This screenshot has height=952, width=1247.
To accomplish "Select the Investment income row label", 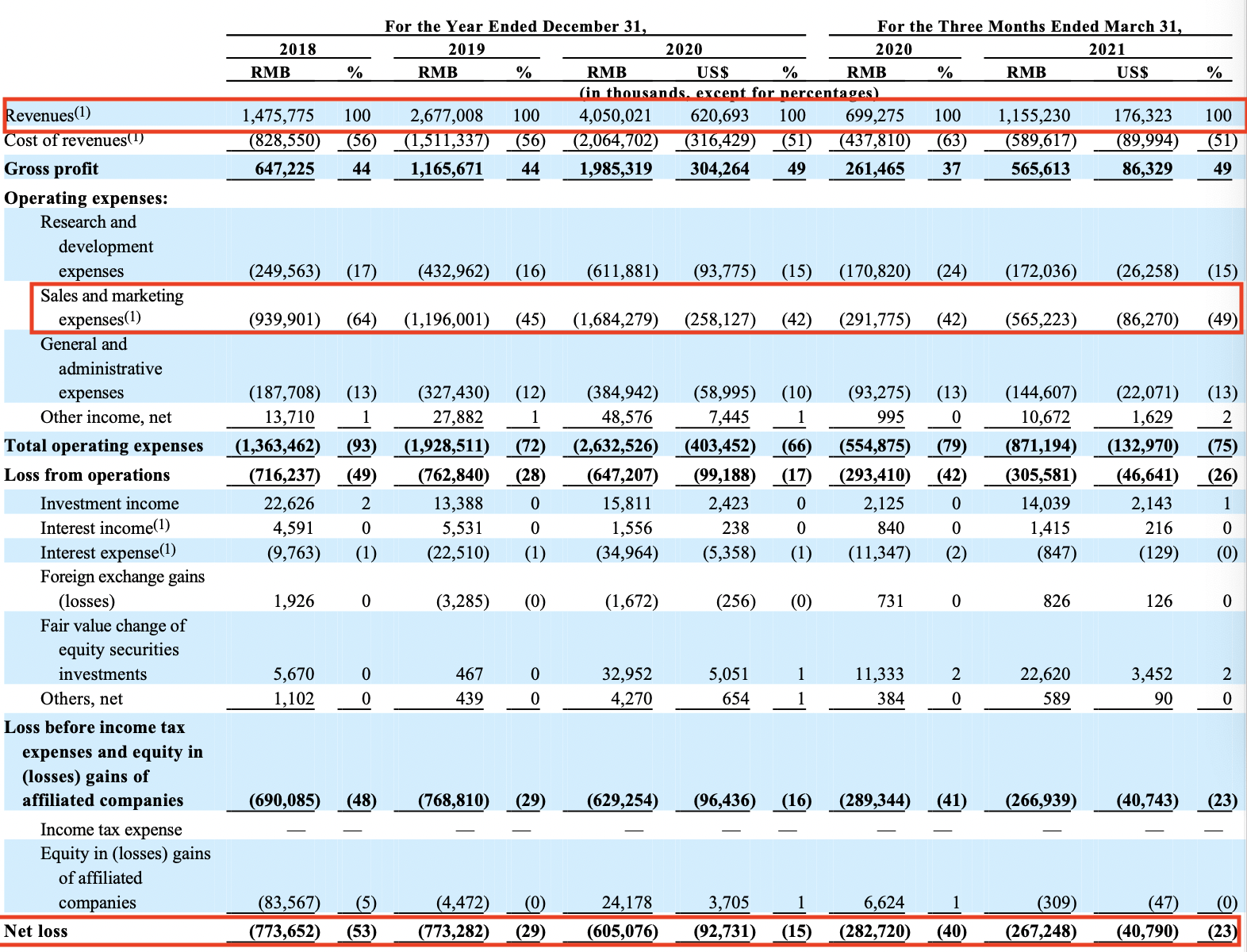I will [109, 504].
